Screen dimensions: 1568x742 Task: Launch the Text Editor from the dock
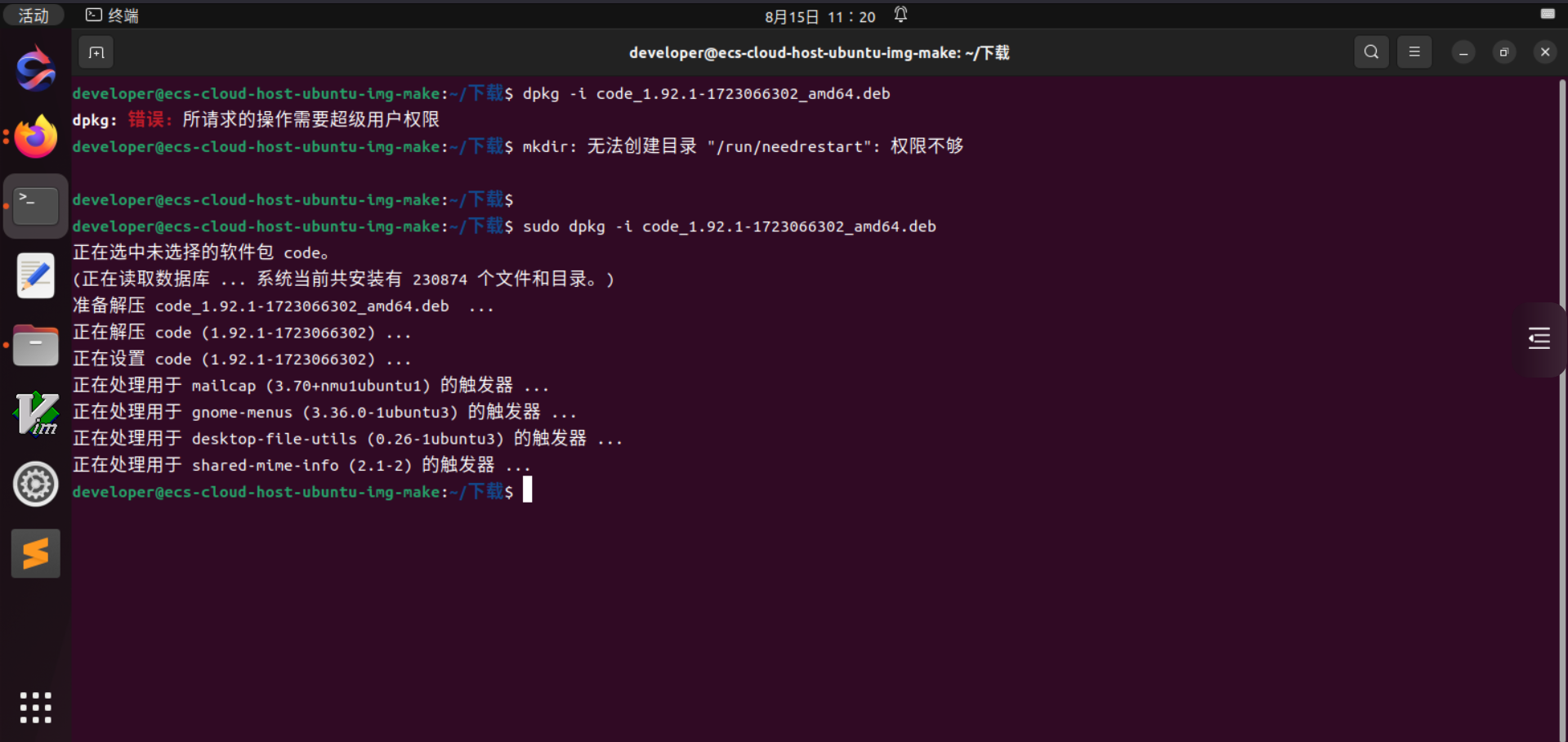[x=35, y=275]
